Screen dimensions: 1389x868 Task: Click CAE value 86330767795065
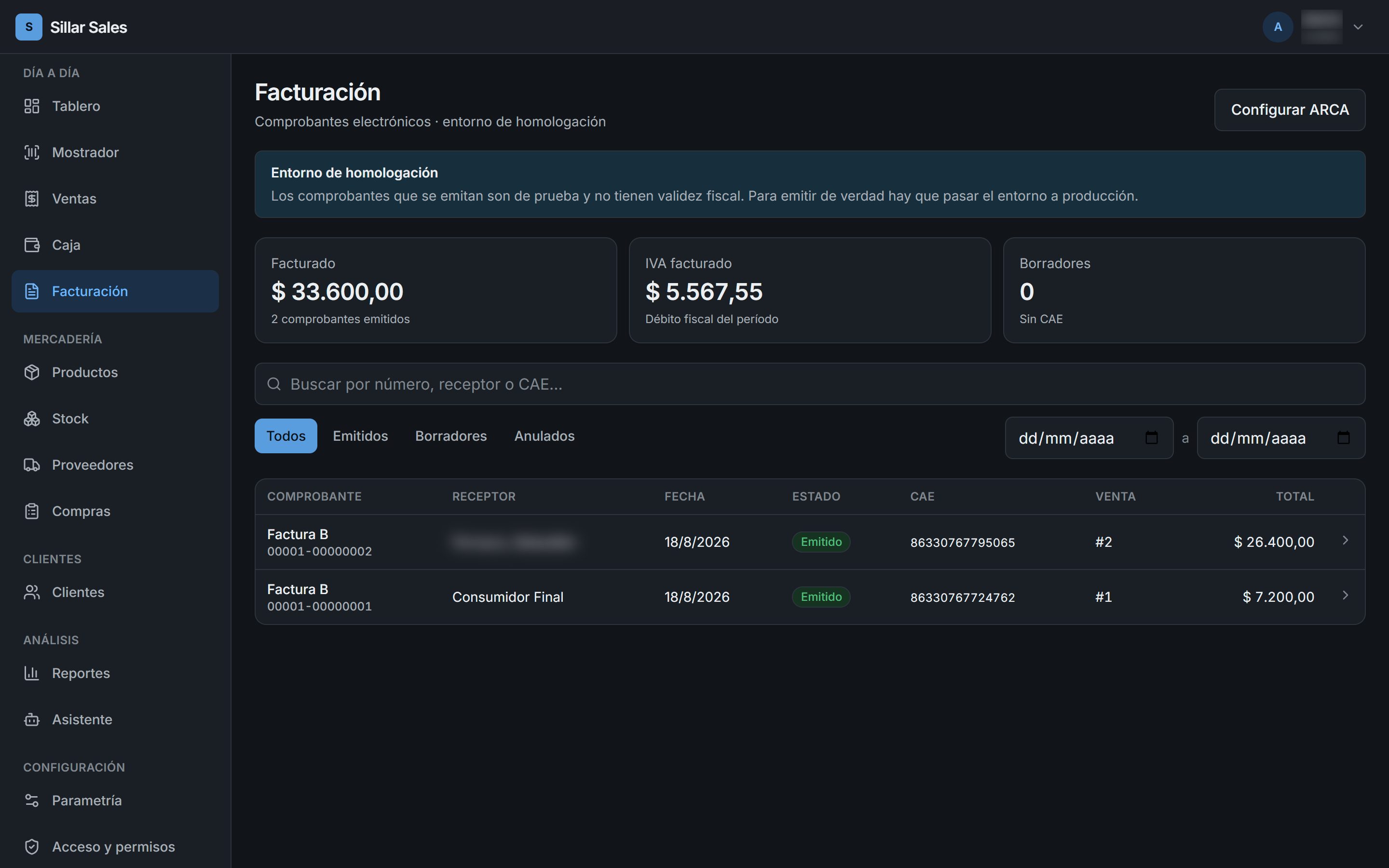click(963, 542)
